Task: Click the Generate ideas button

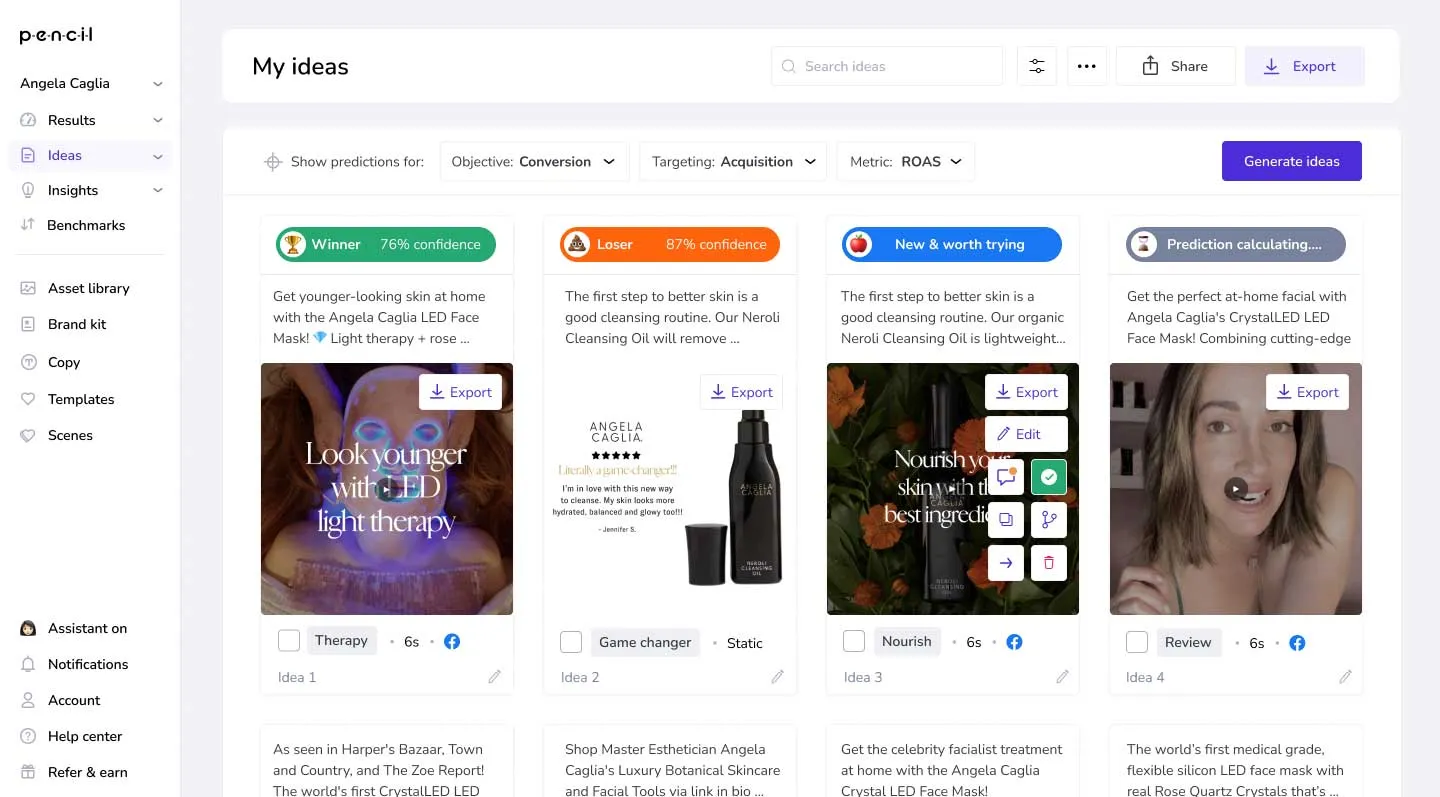Action: click(1291, 161)
